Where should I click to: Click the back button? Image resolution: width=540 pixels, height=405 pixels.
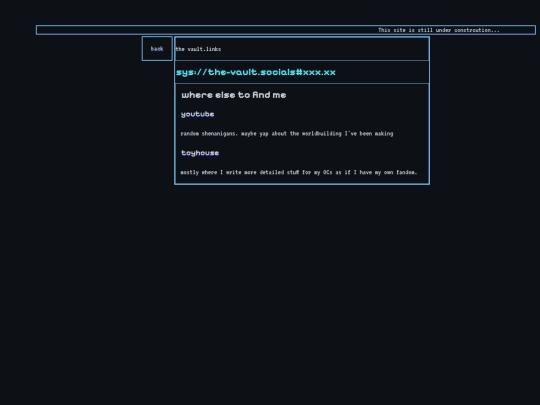click(x=157, y=49)
